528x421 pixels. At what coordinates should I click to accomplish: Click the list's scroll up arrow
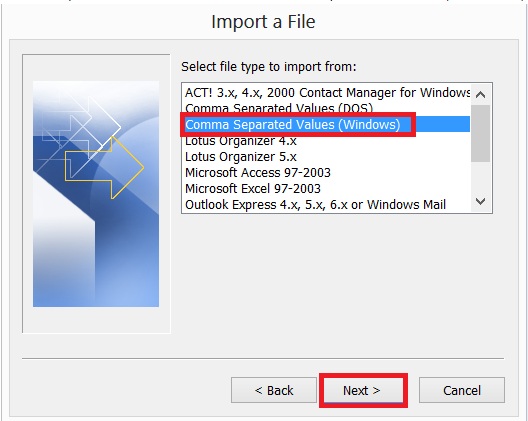[x=481, y=95]
